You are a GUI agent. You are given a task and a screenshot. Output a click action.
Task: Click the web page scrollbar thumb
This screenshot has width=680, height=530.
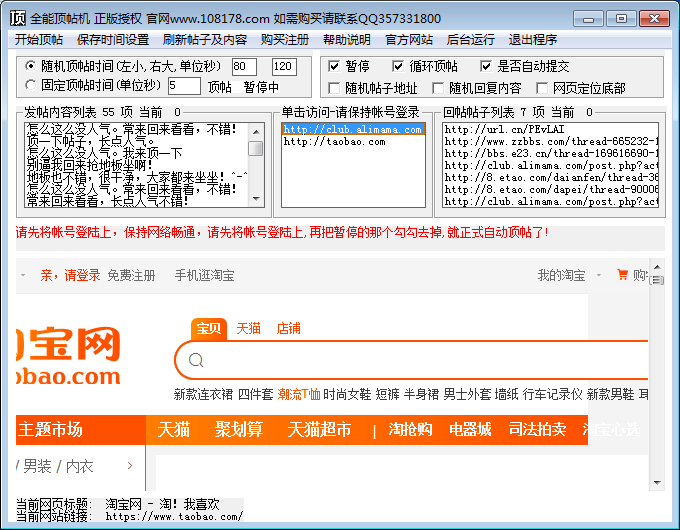point(657,280)
